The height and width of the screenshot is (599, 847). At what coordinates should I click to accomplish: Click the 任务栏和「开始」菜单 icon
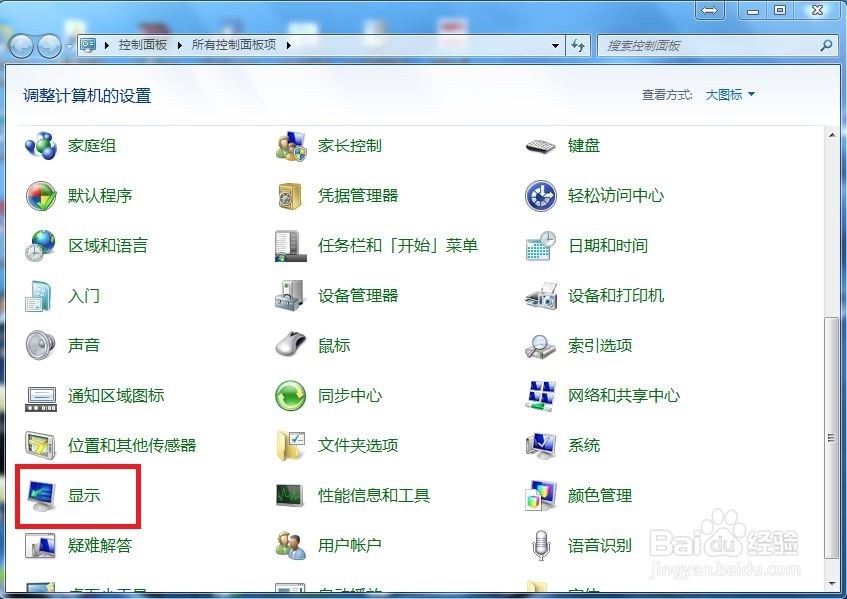point(291,246)
